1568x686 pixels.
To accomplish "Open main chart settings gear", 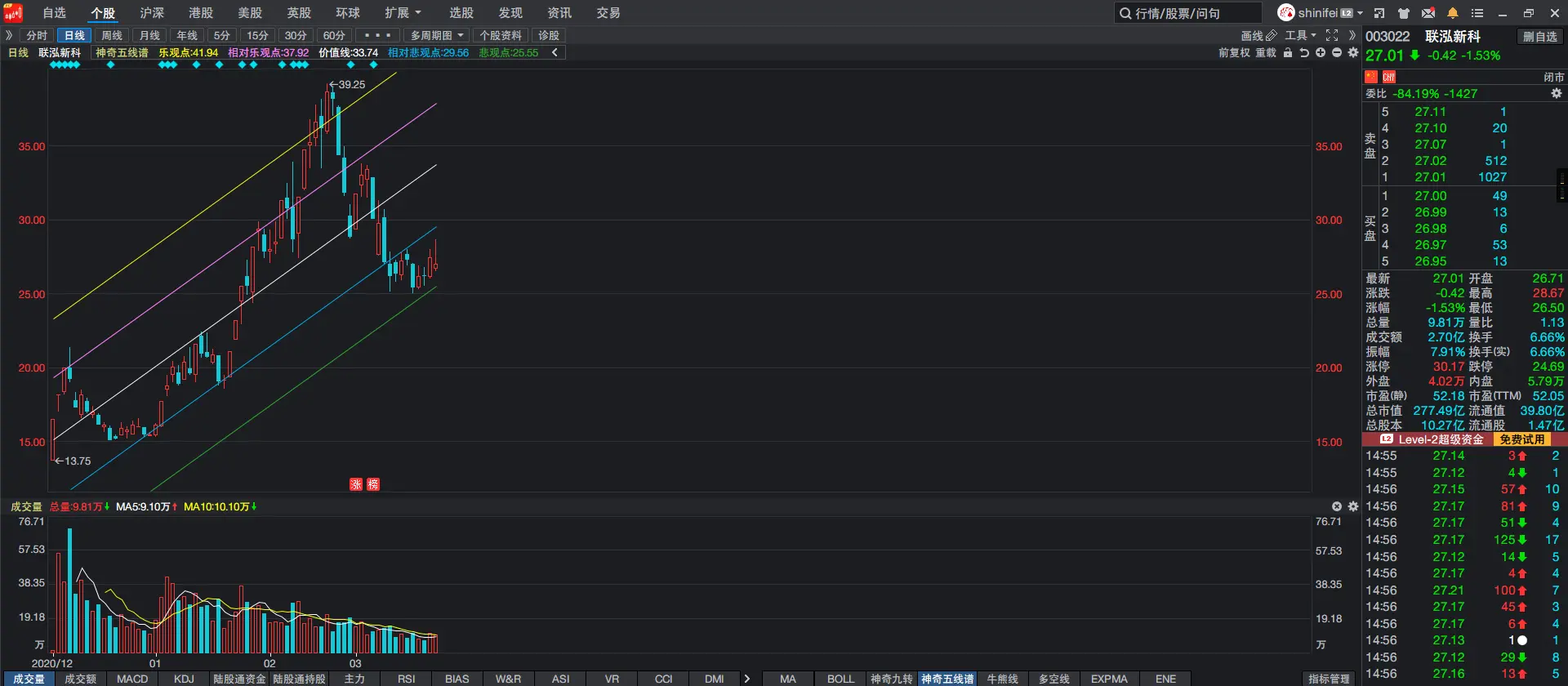I will [x=1353, y=52].
